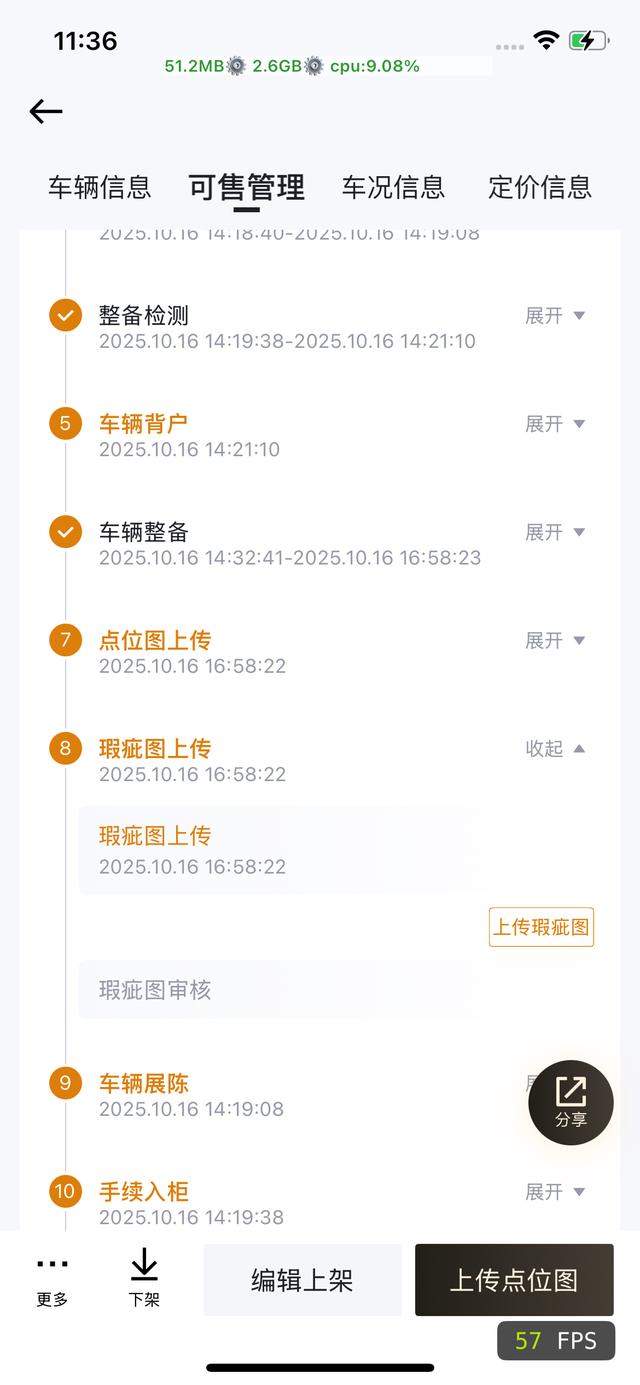Viewport: 640px width, 1385px height.
Task: Tap the 下架 download-arrow icon
Action: 144,1264
